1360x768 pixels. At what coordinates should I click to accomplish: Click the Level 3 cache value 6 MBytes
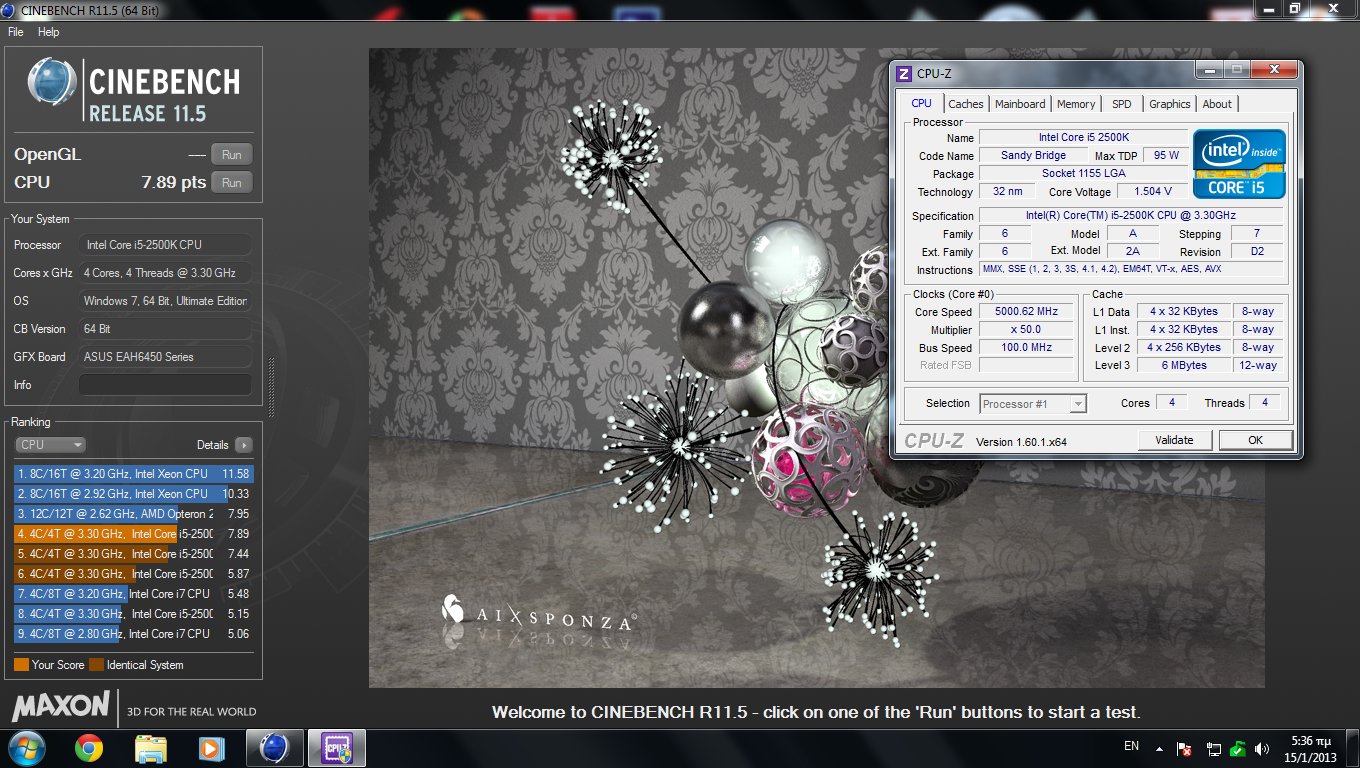(1185, 366)
